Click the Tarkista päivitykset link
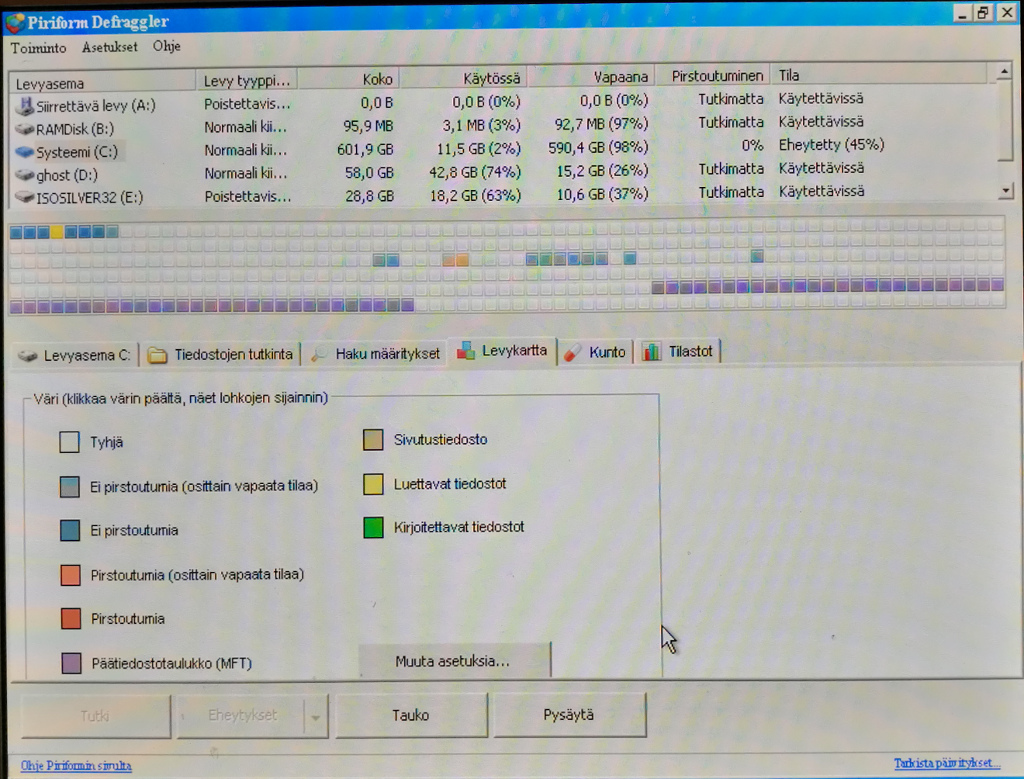The height and width of the screenshot is (779, 1024). pyautogui.click(x=947, y=763)
